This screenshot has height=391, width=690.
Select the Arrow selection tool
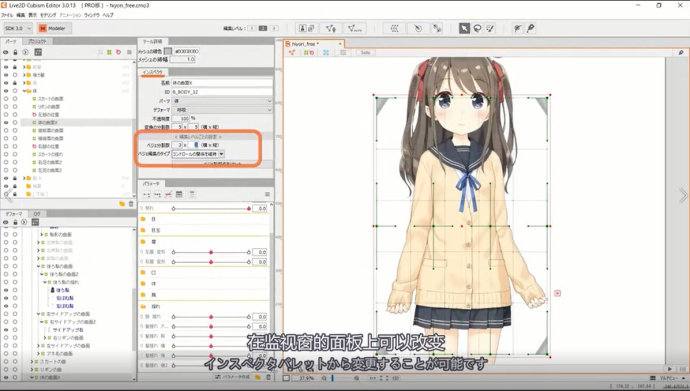pos(464,28)
